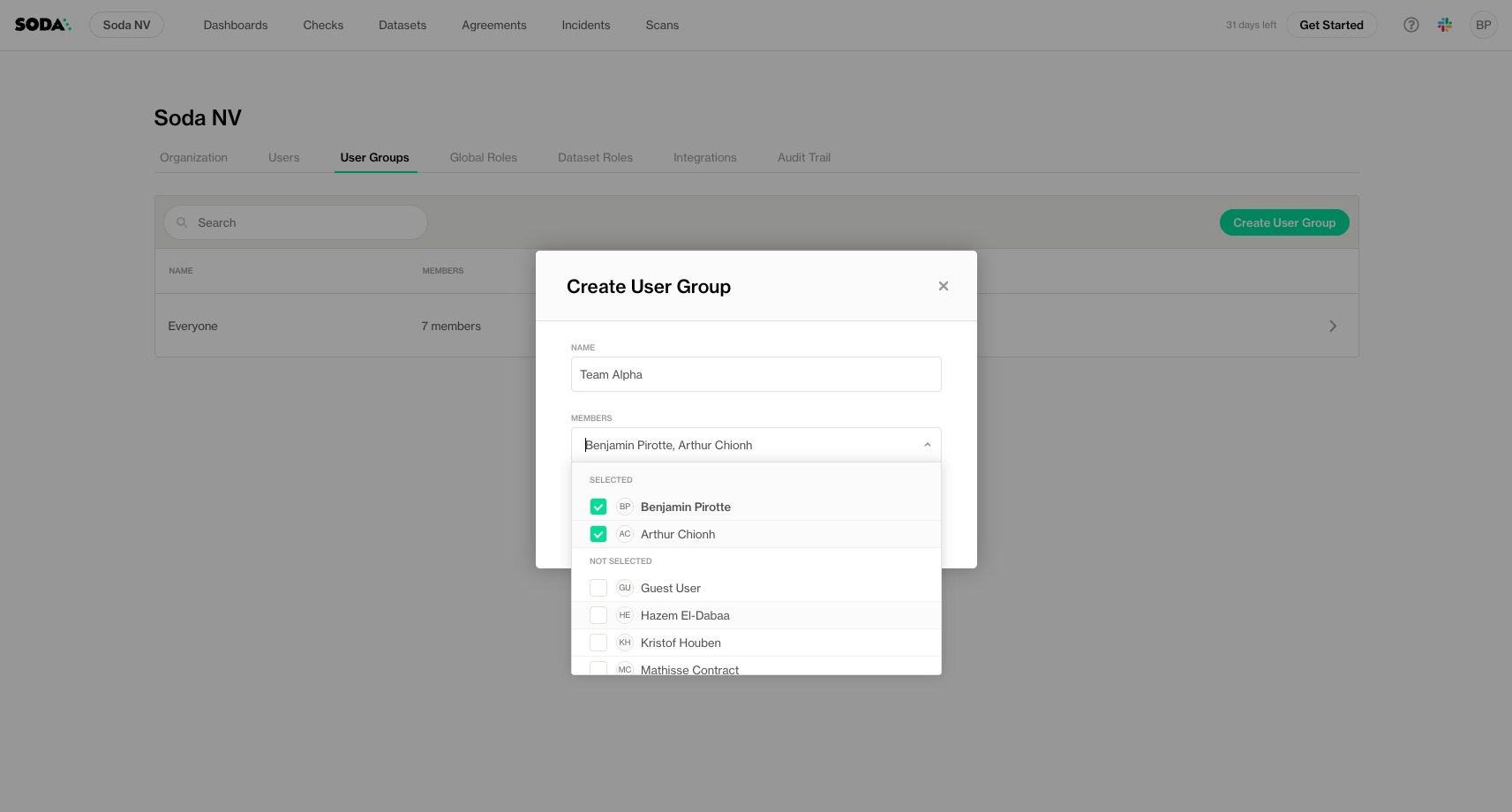Viewport: 1512px width, 812px height.
Task: Close the Create User Group dialog
Action: point(943,286)
